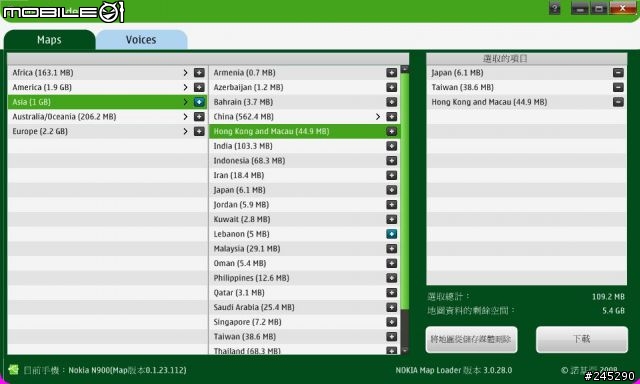Add Oman map with plus icon

pyautogui.click(x=391, y=264)
